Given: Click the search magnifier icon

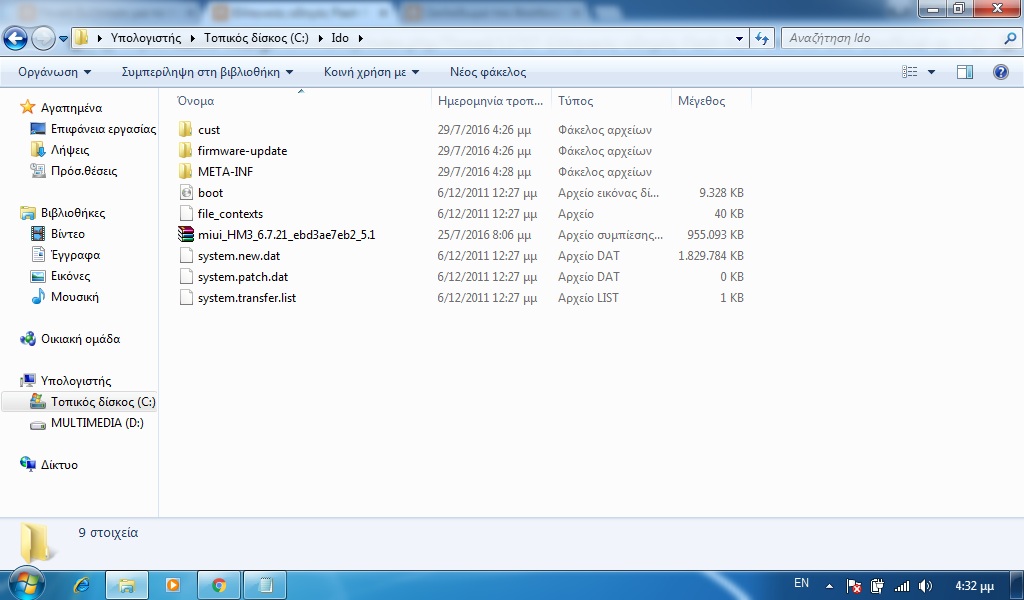Looking at the screenshot, I should tap(1010, 39).
